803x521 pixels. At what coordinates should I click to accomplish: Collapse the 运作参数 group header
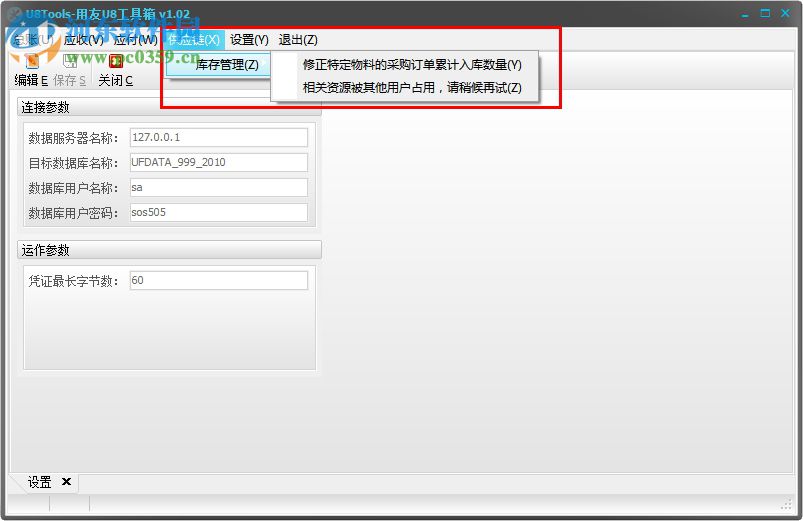coord(170,250)
